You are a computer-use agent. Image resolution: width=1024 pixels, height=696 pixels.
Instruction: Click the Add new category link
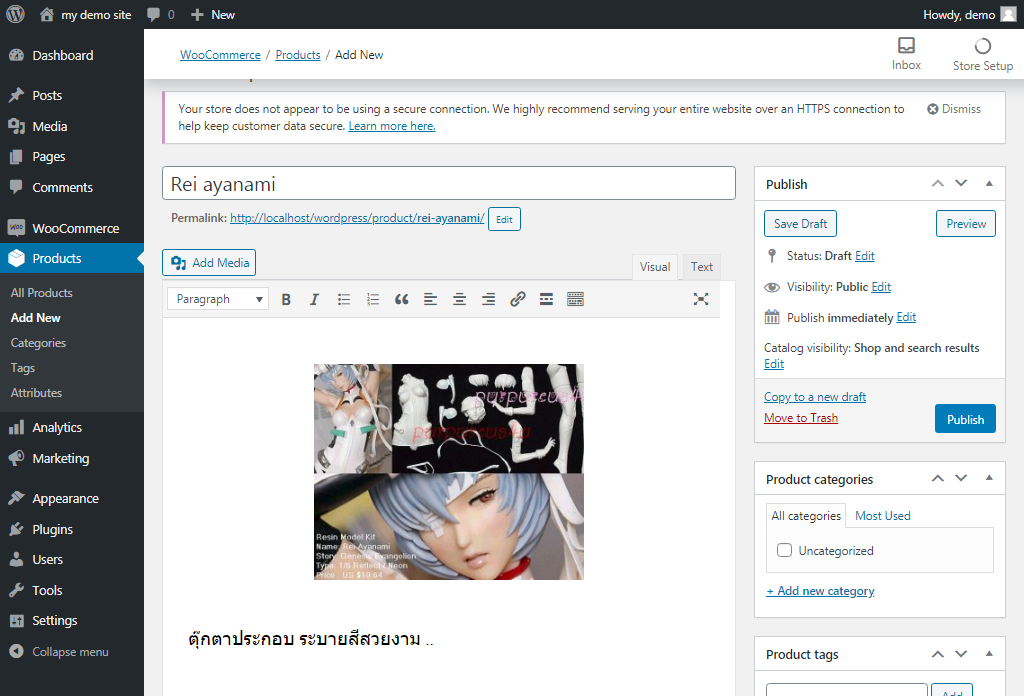[820, 591]
